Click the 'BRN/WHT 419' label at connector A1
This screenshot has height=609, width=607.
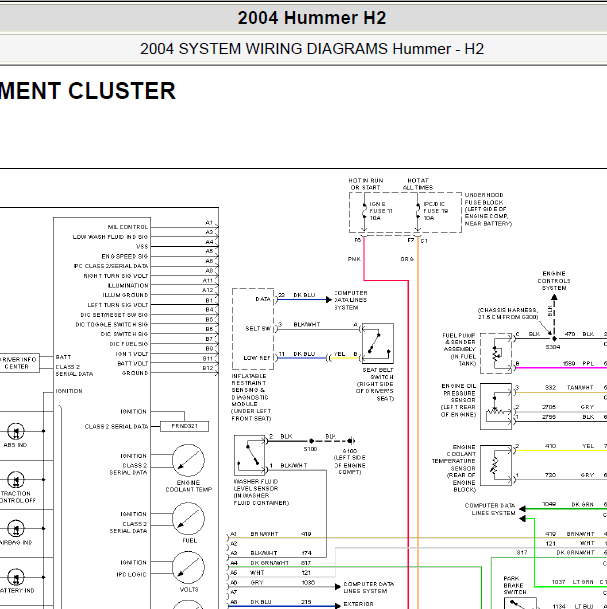click(281, 534)
